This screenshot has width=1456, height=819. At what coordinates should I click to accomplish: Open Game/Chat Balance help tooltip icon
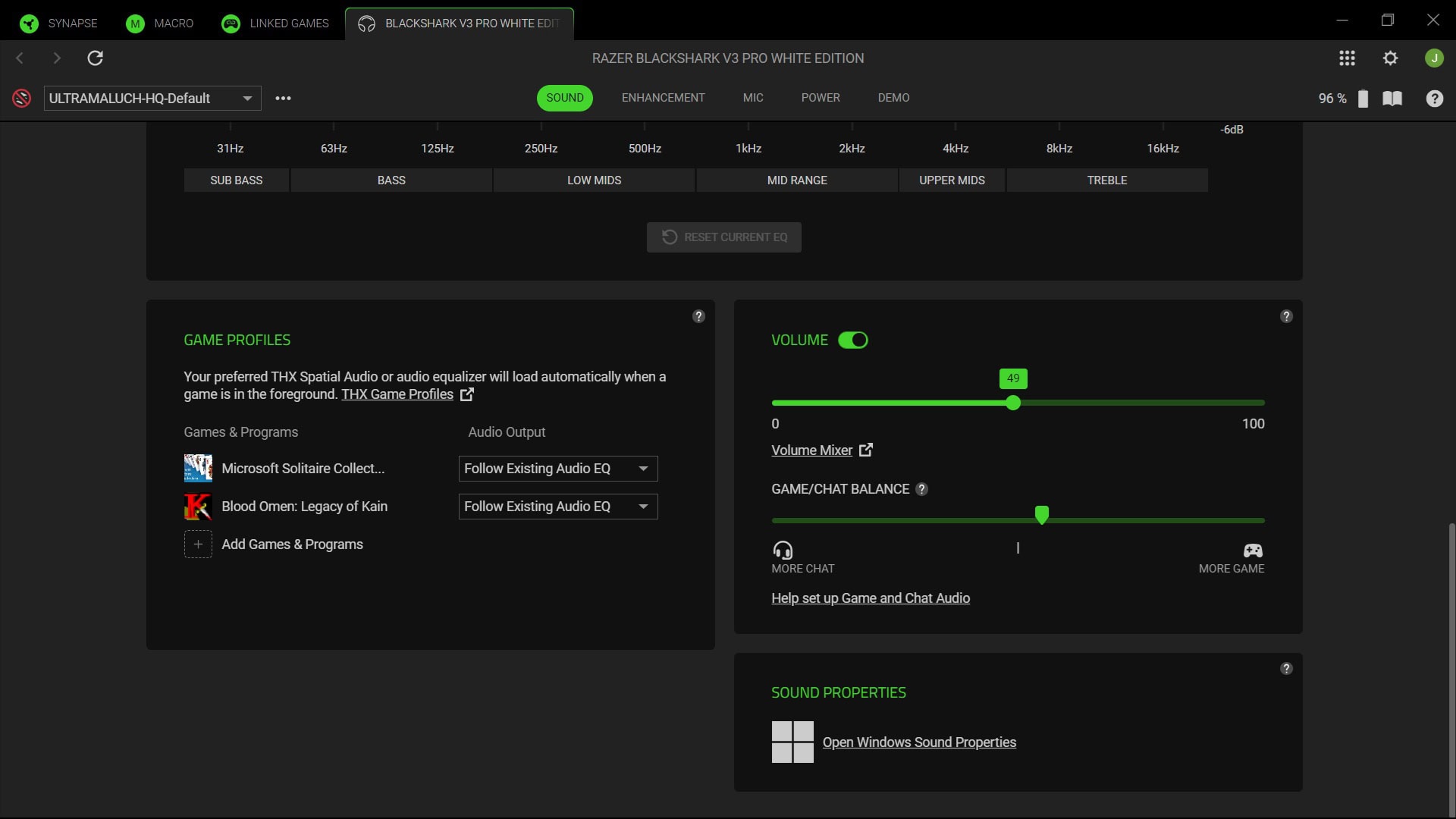921,489
